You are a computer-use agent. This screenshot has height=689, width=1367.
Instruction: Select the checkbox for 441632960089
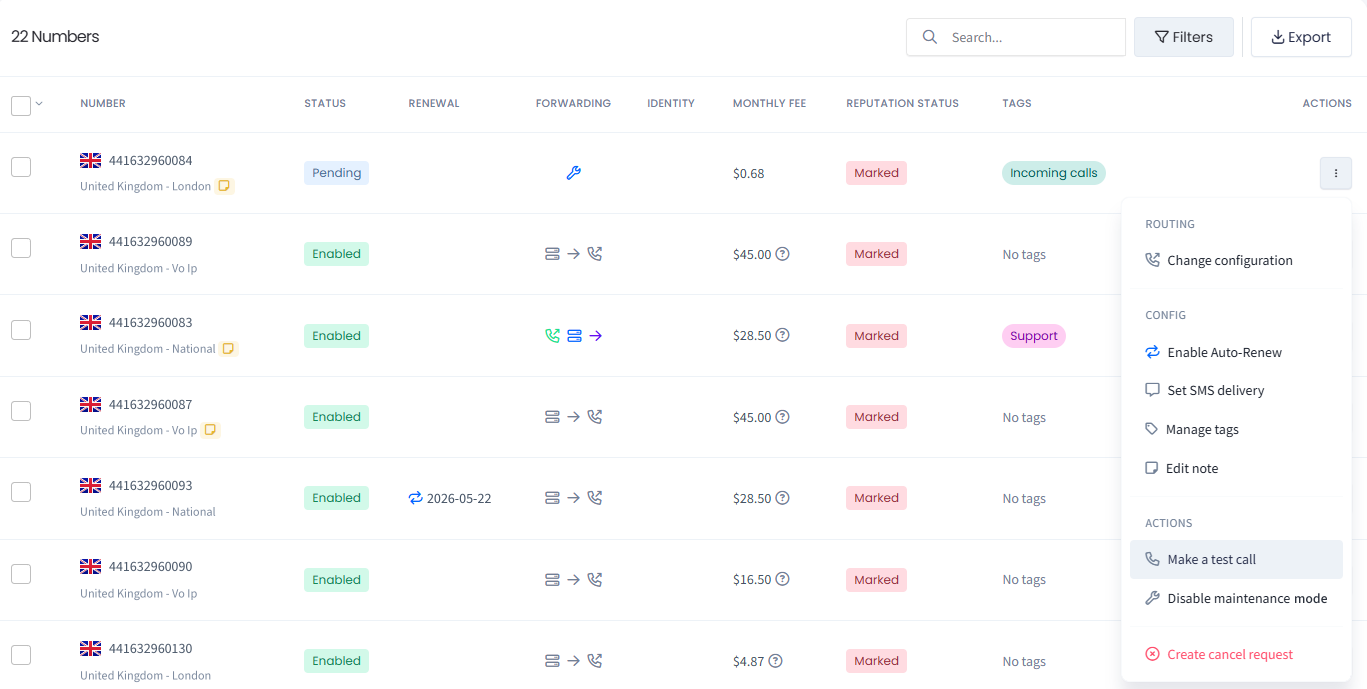(21, 248)
